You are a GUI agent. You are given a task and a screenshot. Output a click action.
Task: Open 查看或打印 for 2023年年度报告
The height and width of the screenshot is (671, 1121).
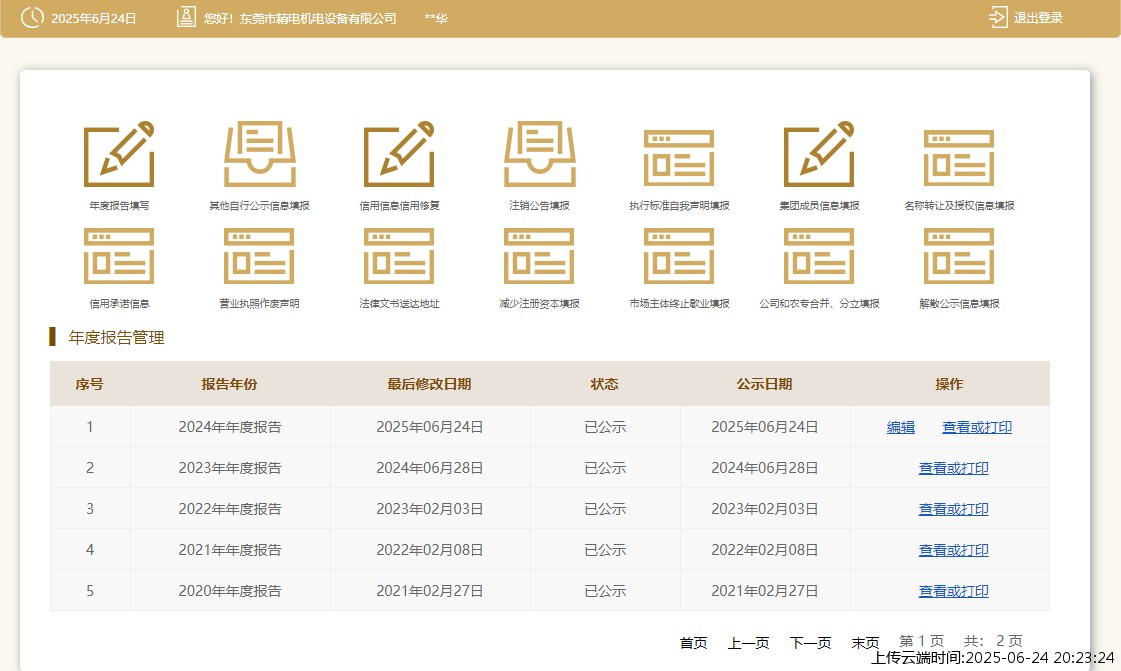(954, 468)
